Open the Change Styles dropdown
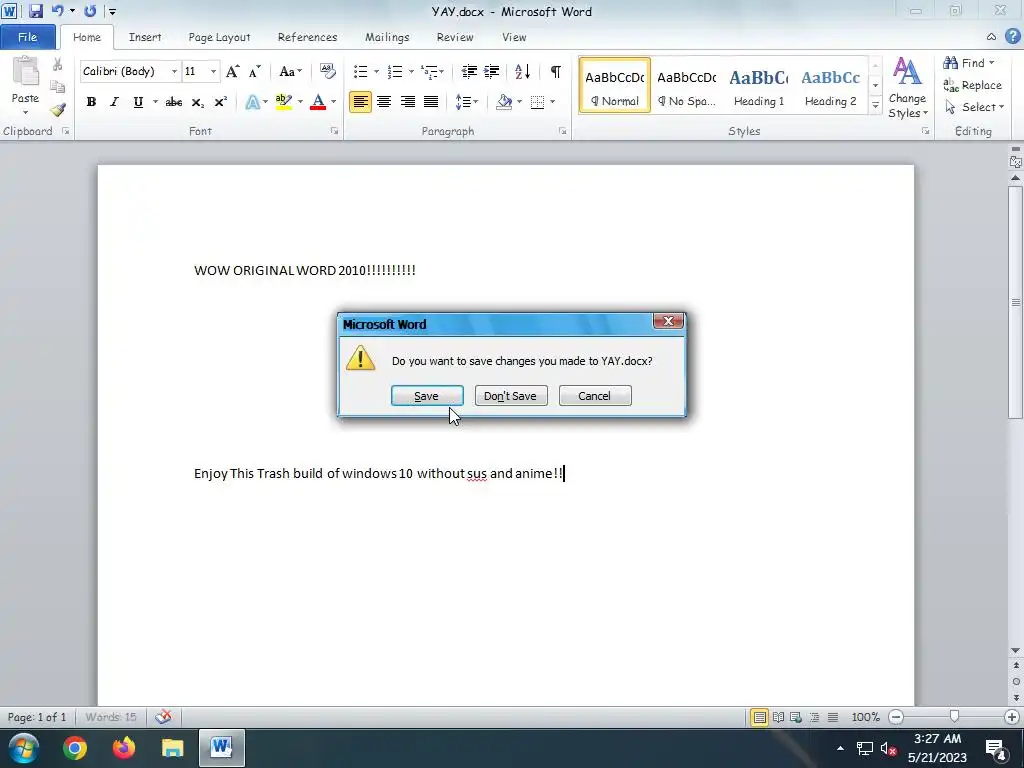 point(907,87)
